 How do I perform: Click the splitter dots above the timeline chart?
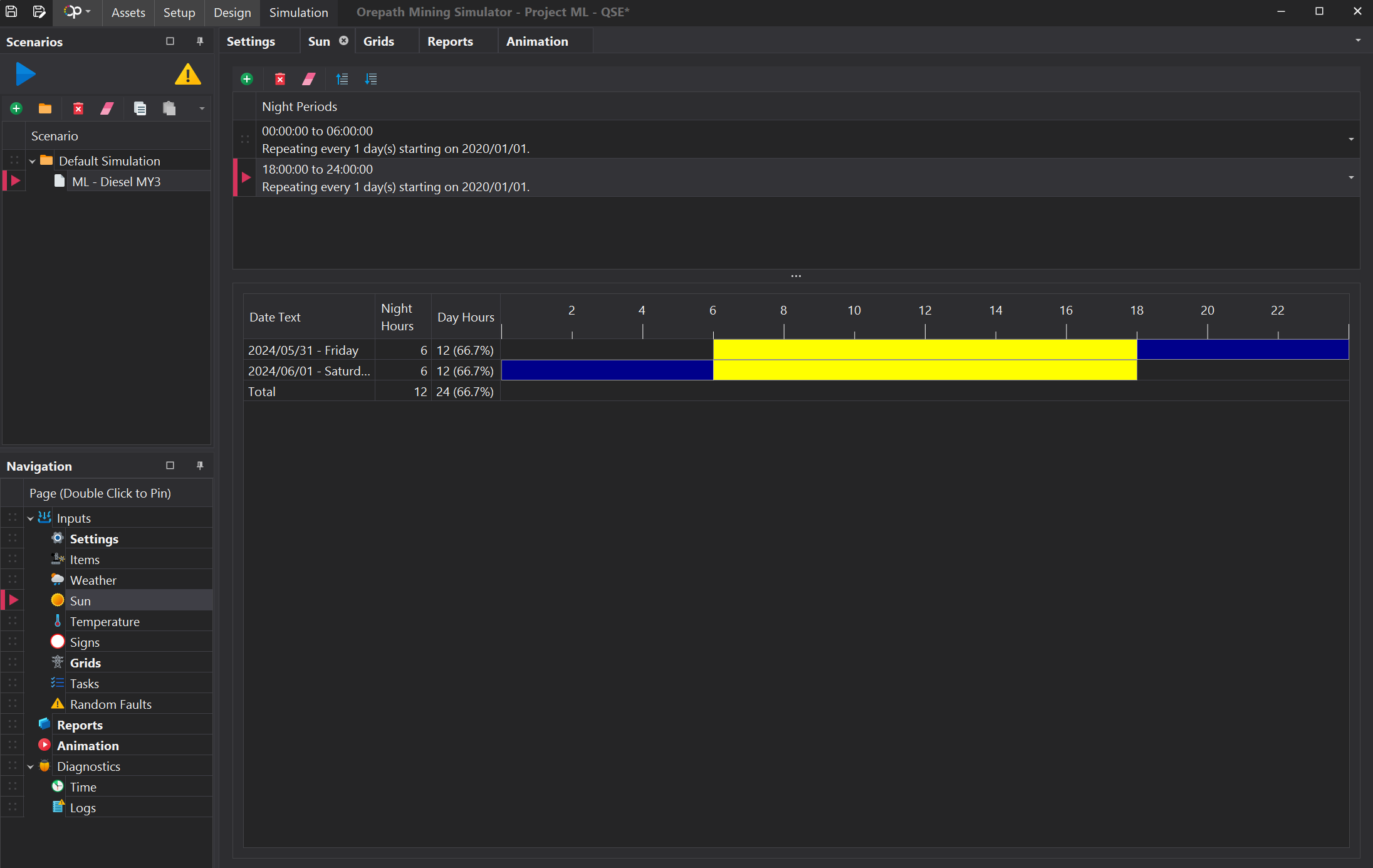click(796, 276)
